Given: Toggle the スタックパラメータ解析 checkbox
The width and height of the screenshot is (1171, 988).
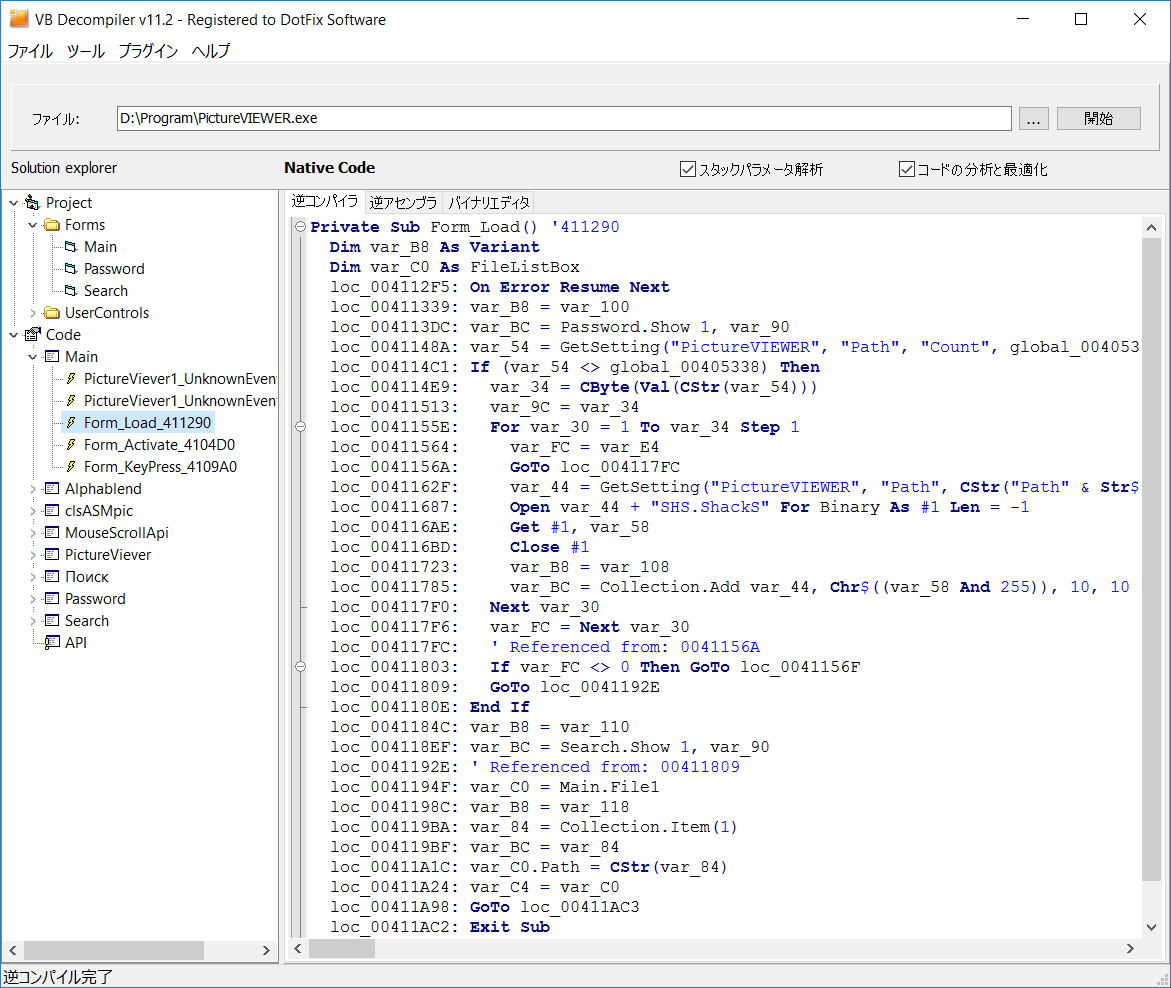Looking at the screenshot, I should coord(688,170).
